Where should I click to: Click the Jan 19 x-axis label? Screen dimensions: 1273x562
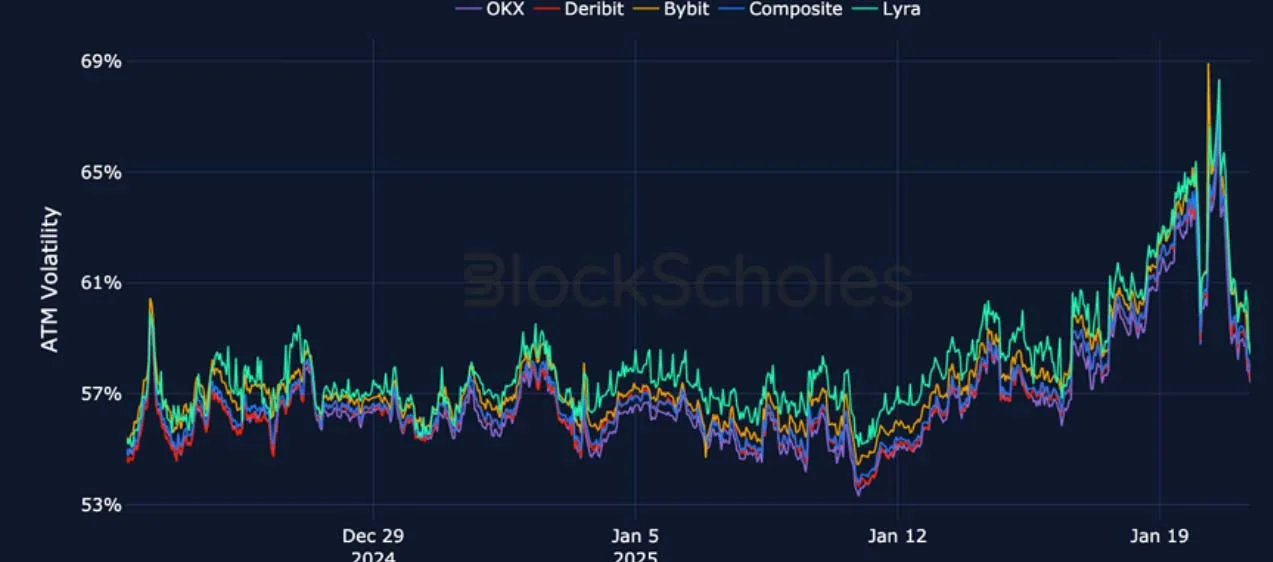[1159, 536]
